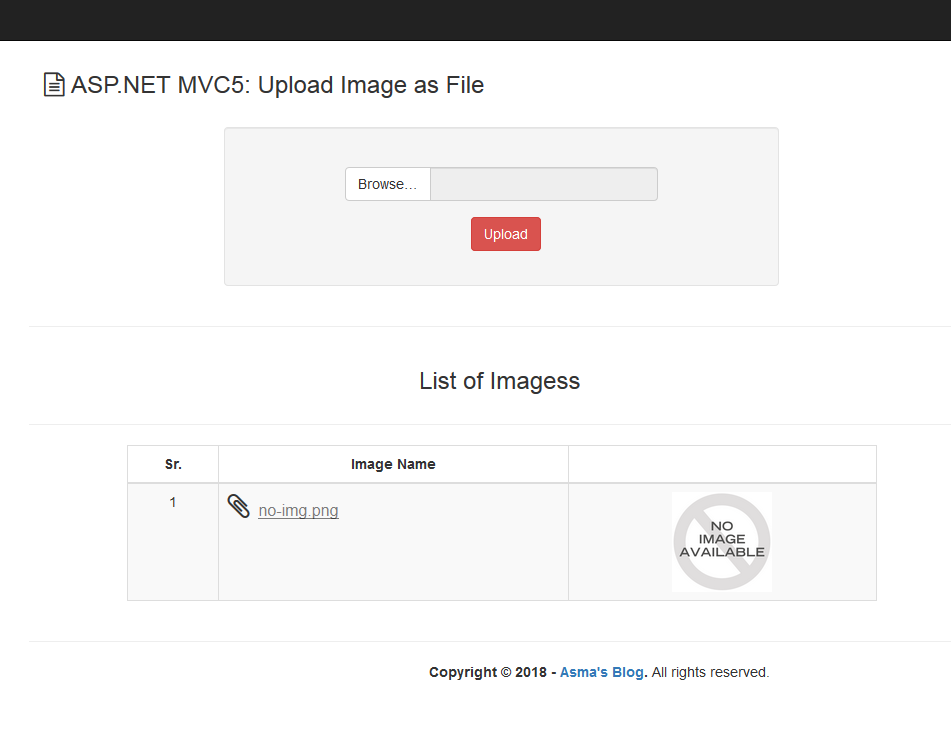Click the file path input next to Browse
The width and height of the screenshot is (951, 729).
click(543, 184)
